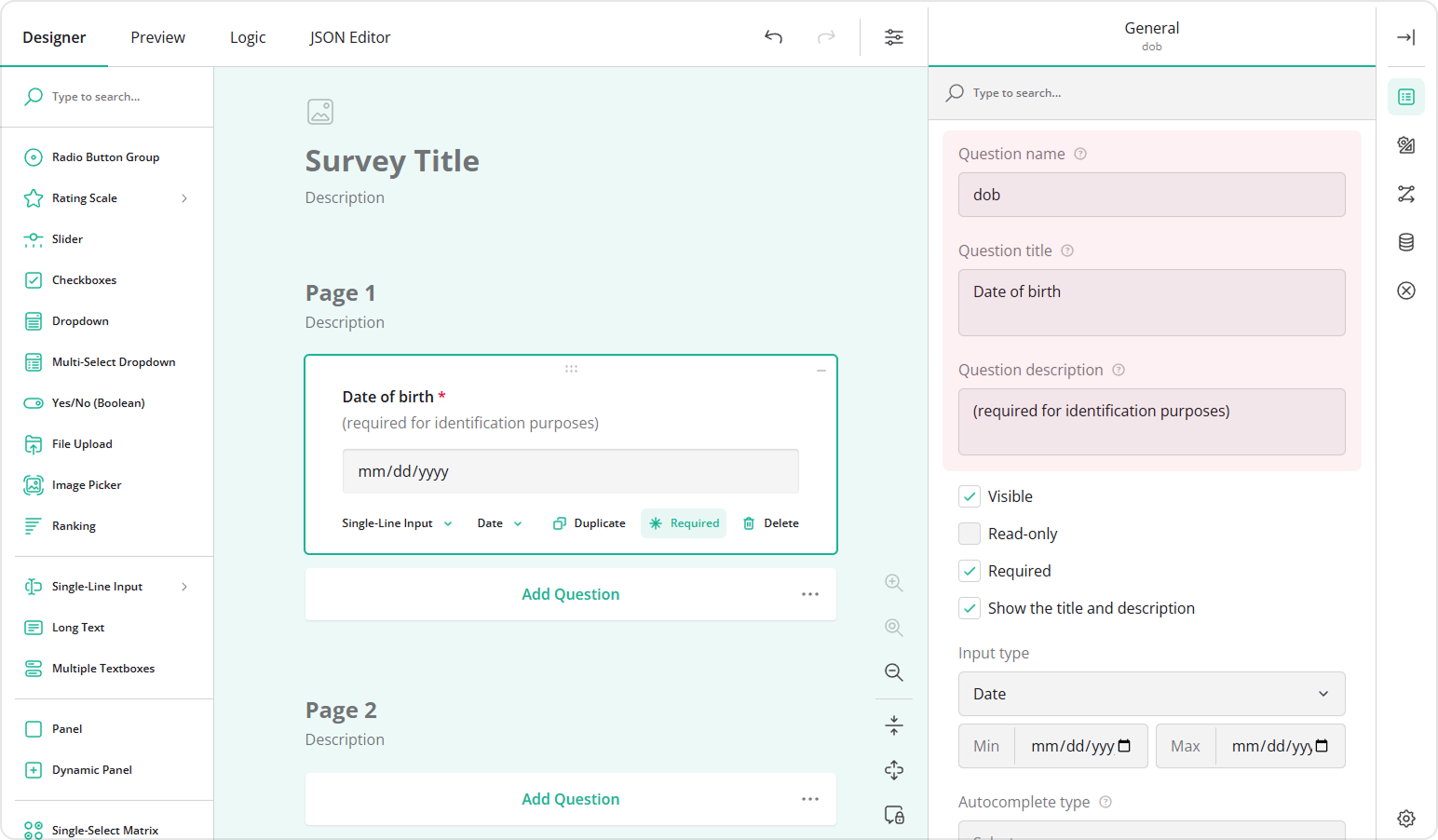Viewport: 1438px width, 840px height.
Task: Click the expand survey settings sliders icon
Action: (894, 37)
